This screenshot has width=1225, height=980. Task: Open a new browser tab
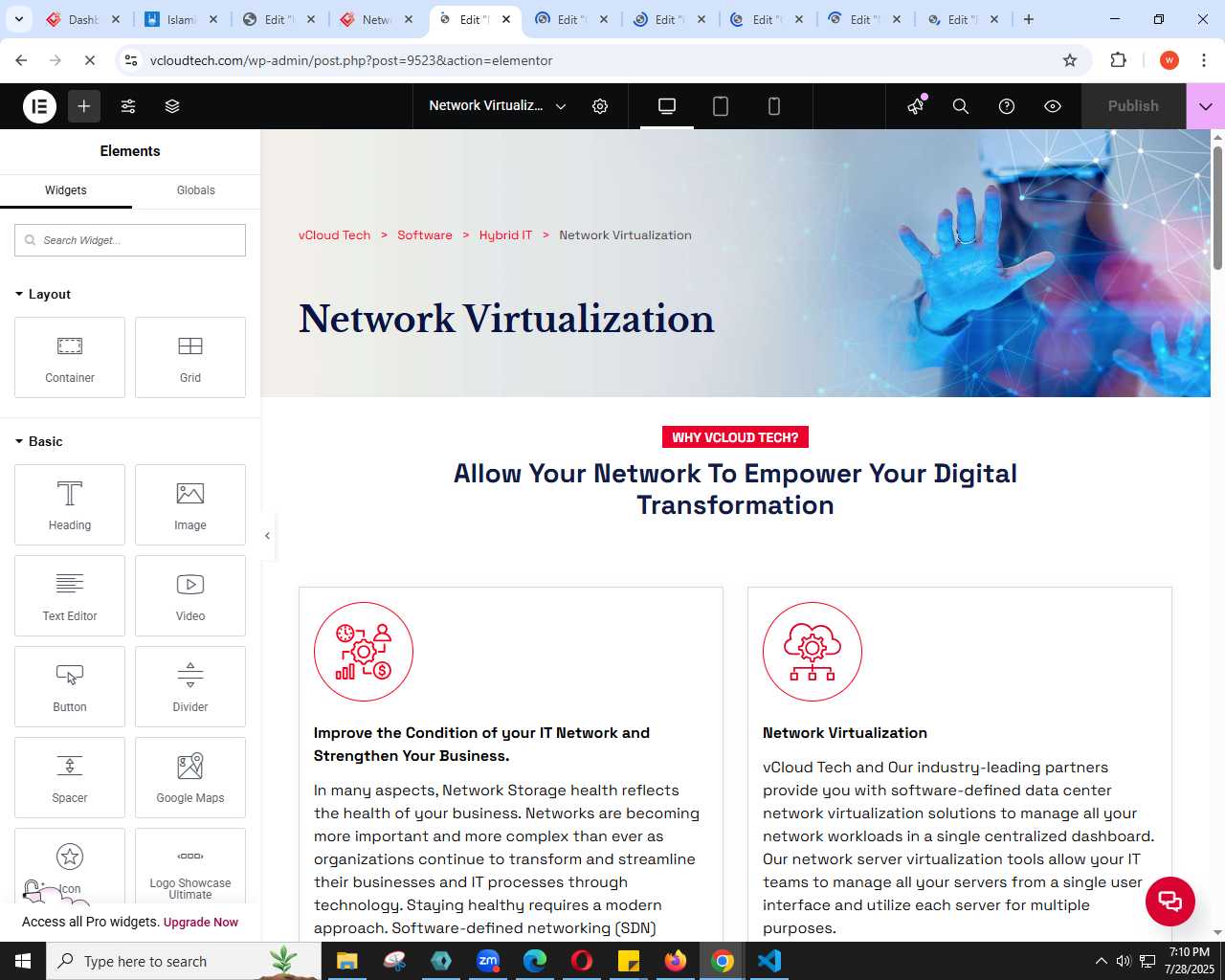1029,19
